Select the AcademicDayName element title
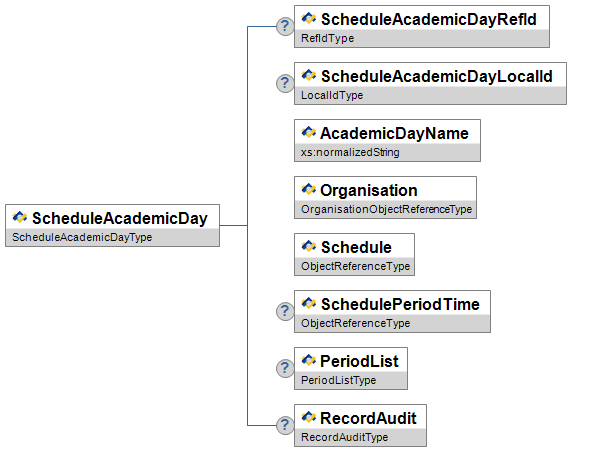Viewport: 589px width, 451px height. coord(394,133)
